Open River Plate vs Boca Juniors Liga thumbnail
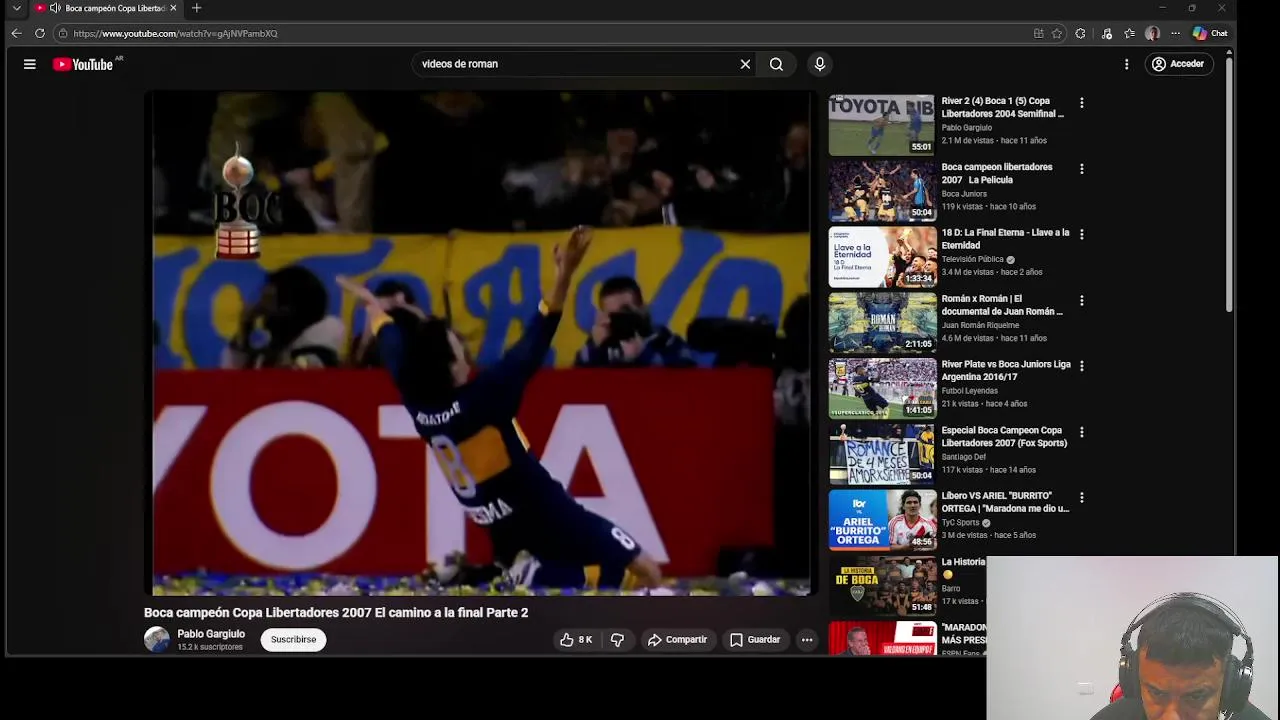Image resolution: width=1280 pixels, height=720 pixels. (882, 388)
